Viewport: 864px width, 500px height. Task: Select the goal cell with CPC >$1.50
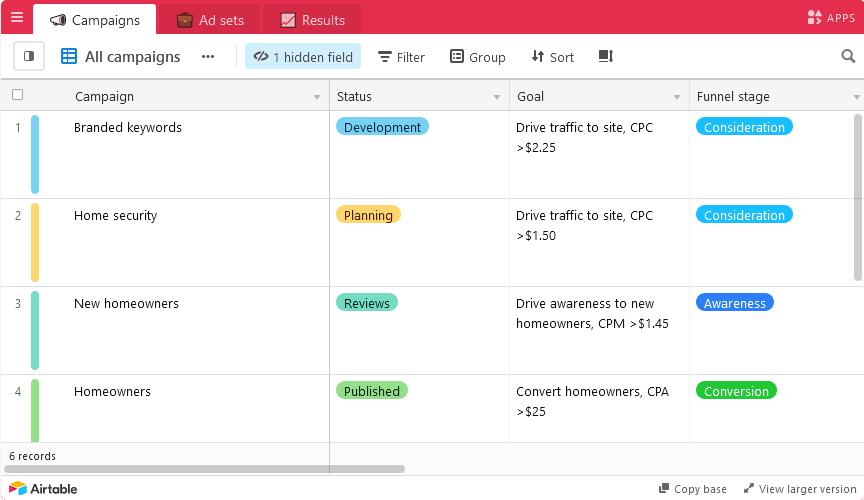tap(600, 243)
